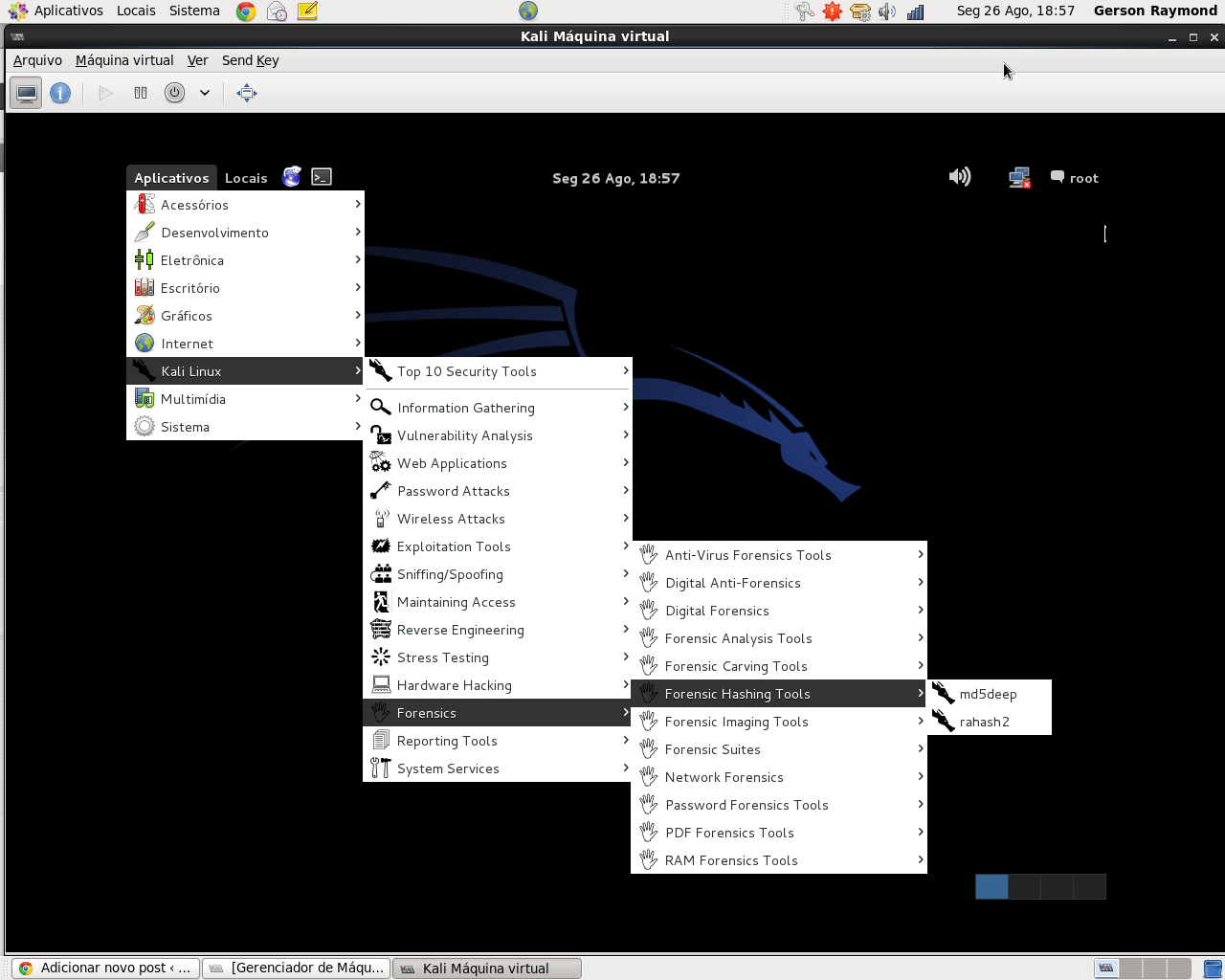
Task: Open Reverse Engineering submenu
Action: (x=498, y=630)
